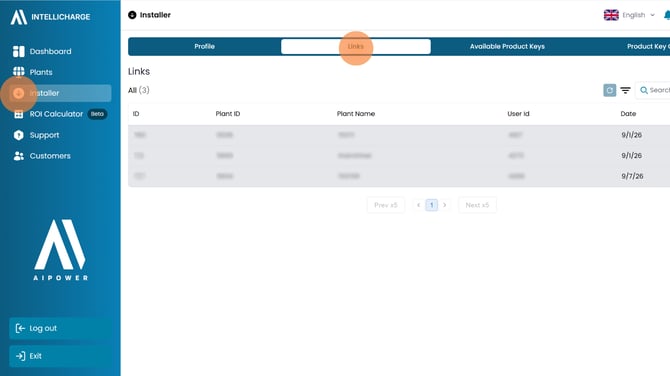Select the first row dated 9/1/26

pos(399,135)
